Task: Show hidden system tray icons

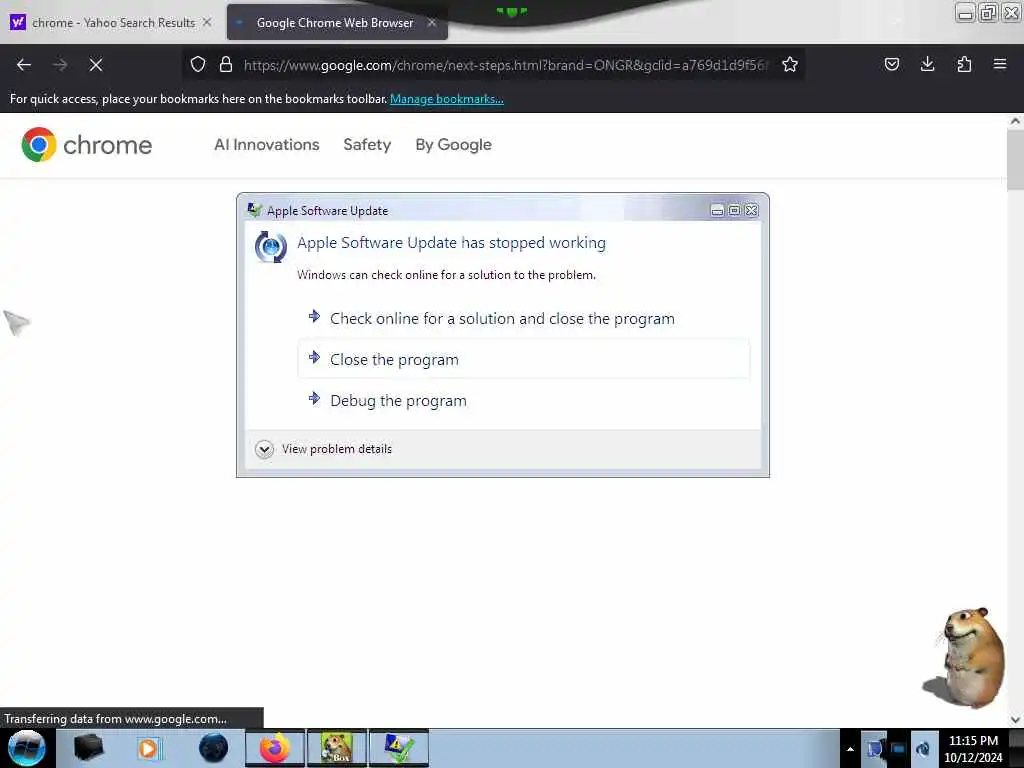Action: [x=850, y=749]
